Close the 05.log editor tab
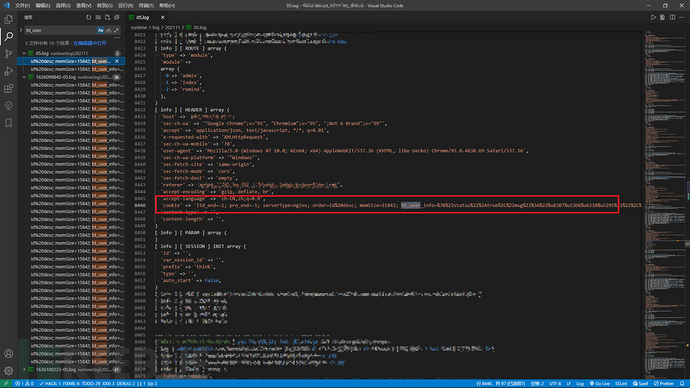This screenshot has height=388, width=690. (162, 17)
